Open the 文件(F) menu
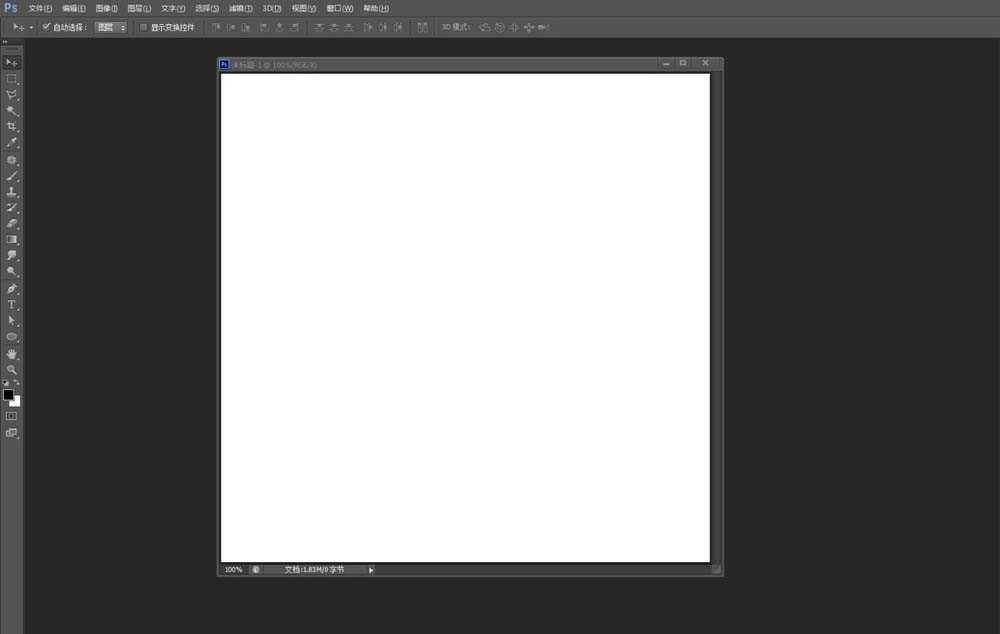 40,8
